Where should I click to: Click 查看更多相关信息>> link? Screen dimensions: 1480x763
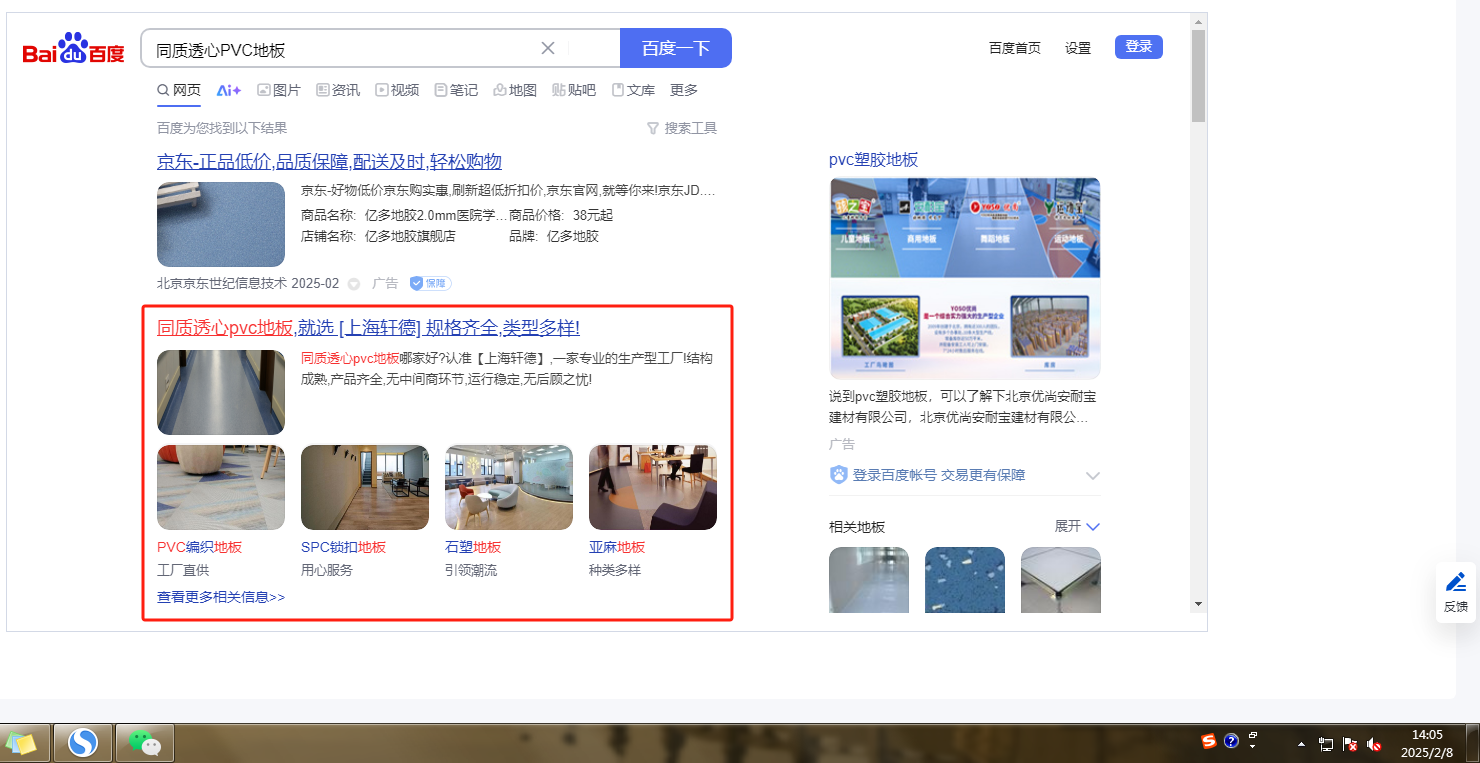[x=221, y=597]
